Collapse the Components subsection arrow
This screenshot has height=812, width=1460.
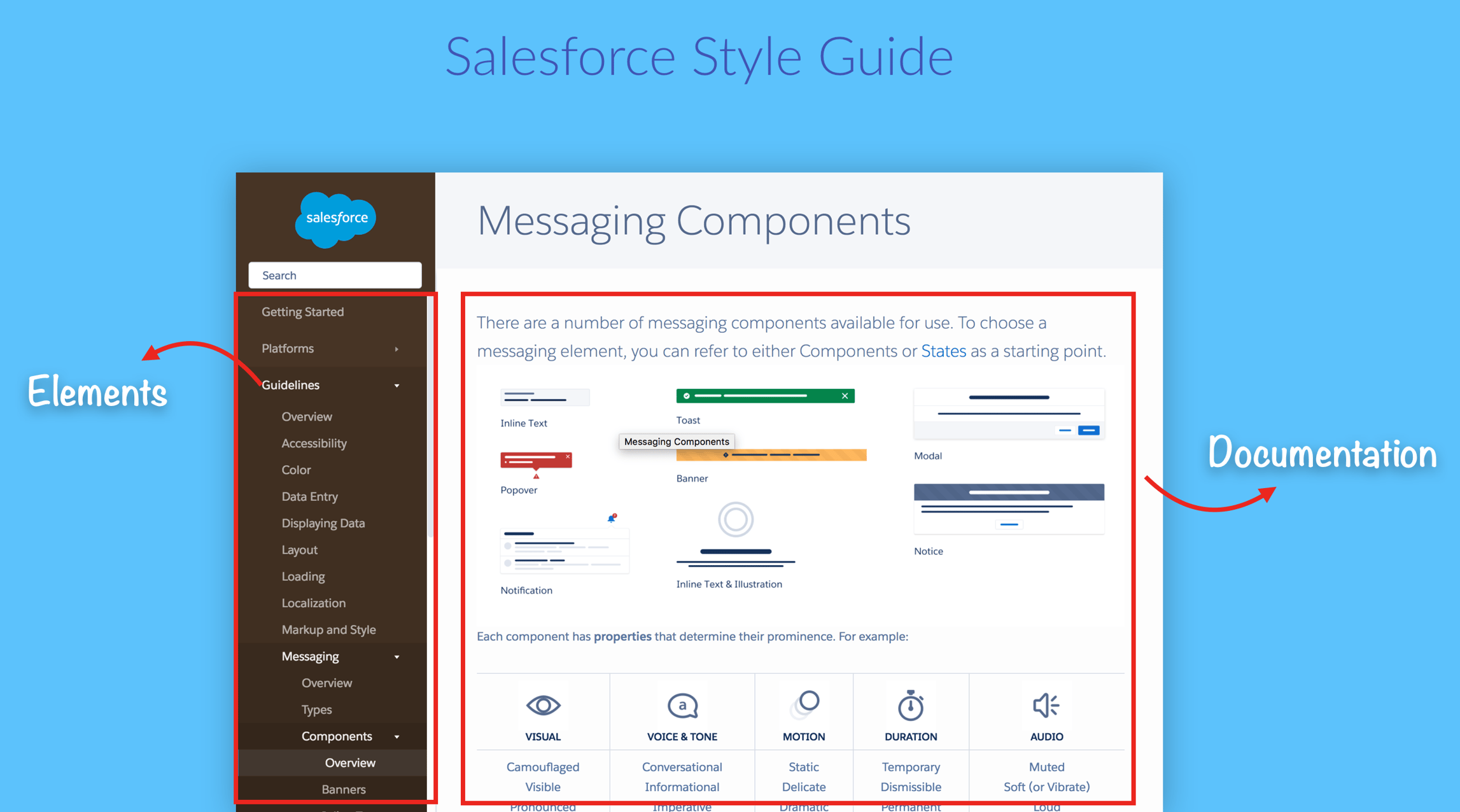click(x=397, y=737)
